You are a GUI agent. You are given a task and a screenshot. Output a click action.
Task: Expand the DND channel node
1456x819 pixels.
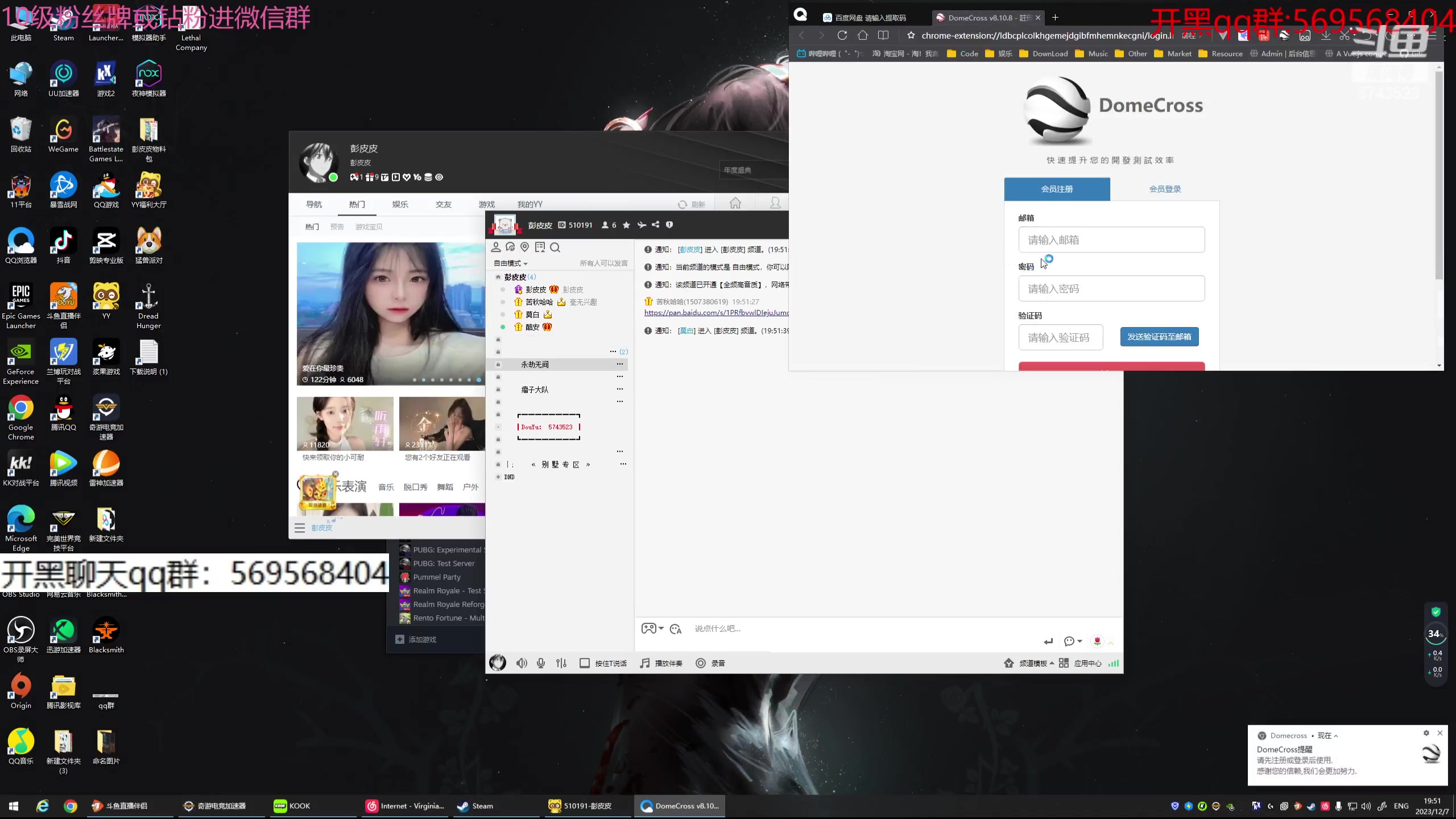[x=498, y=477]
